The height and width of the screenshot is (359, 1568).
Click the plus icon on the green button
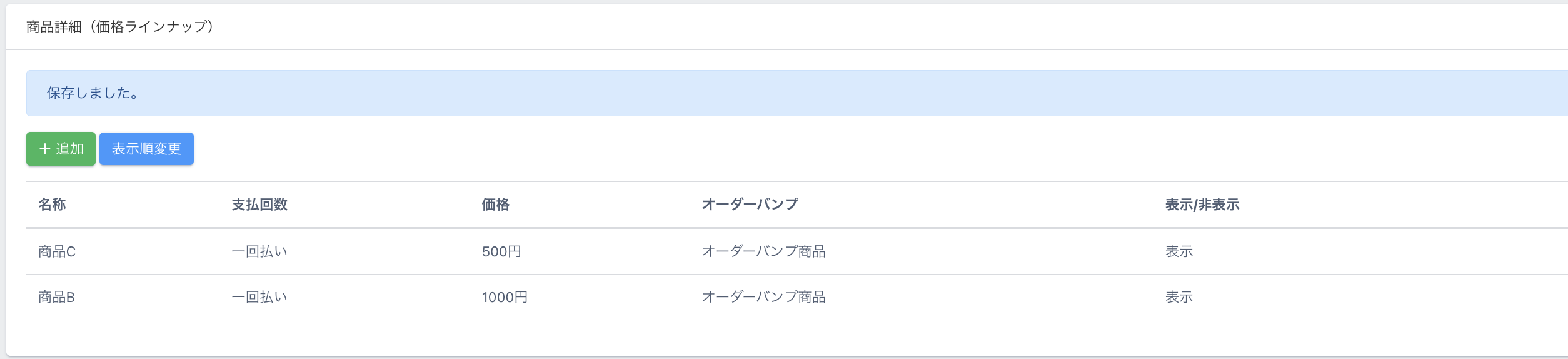44,149
